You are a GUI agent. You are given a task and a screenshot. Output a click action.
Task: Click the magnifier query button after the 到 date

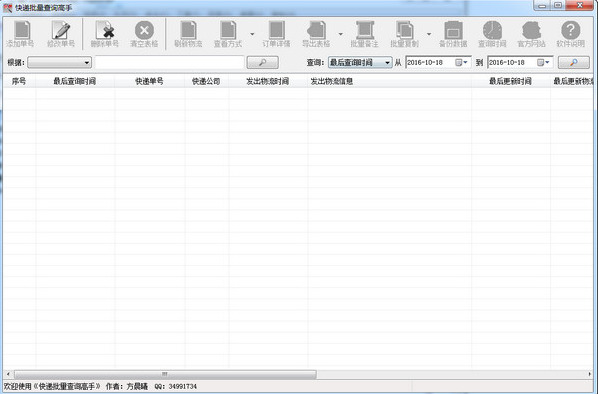coord(574,62)
